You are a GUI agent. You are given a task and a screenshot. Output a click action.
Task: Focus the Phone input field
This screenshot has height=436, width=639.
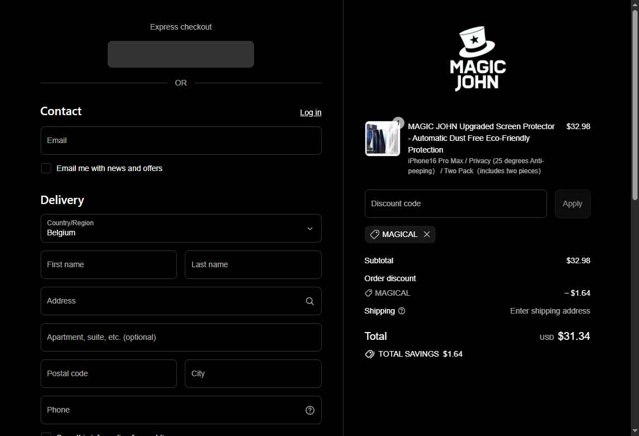(x=181, y=410)
